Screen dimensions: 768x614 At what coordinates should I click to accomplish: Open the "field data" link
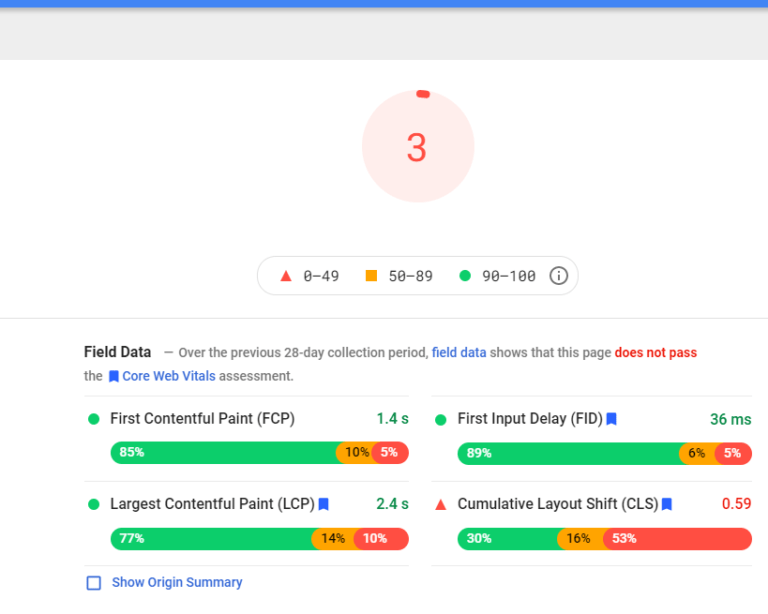coord(459,353)
